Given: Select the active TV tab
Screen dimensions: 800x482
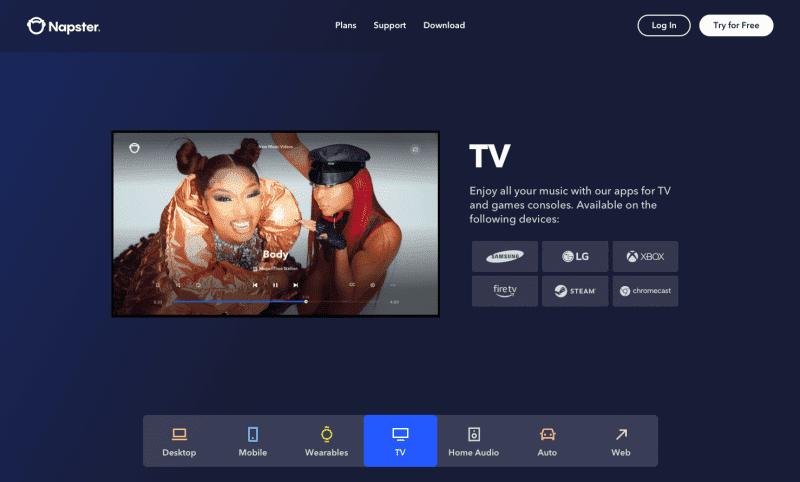Looking at the screenshot, I should pos(400,441).
